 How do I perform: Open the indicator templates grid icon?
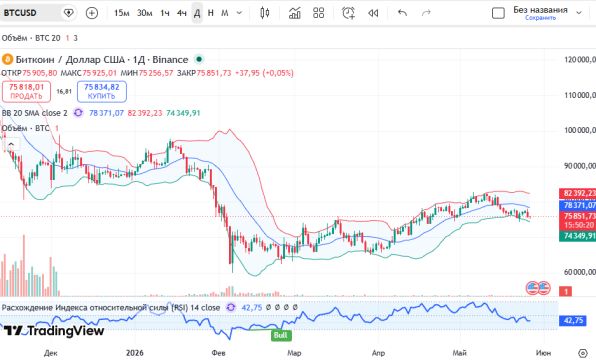[319, 13]
